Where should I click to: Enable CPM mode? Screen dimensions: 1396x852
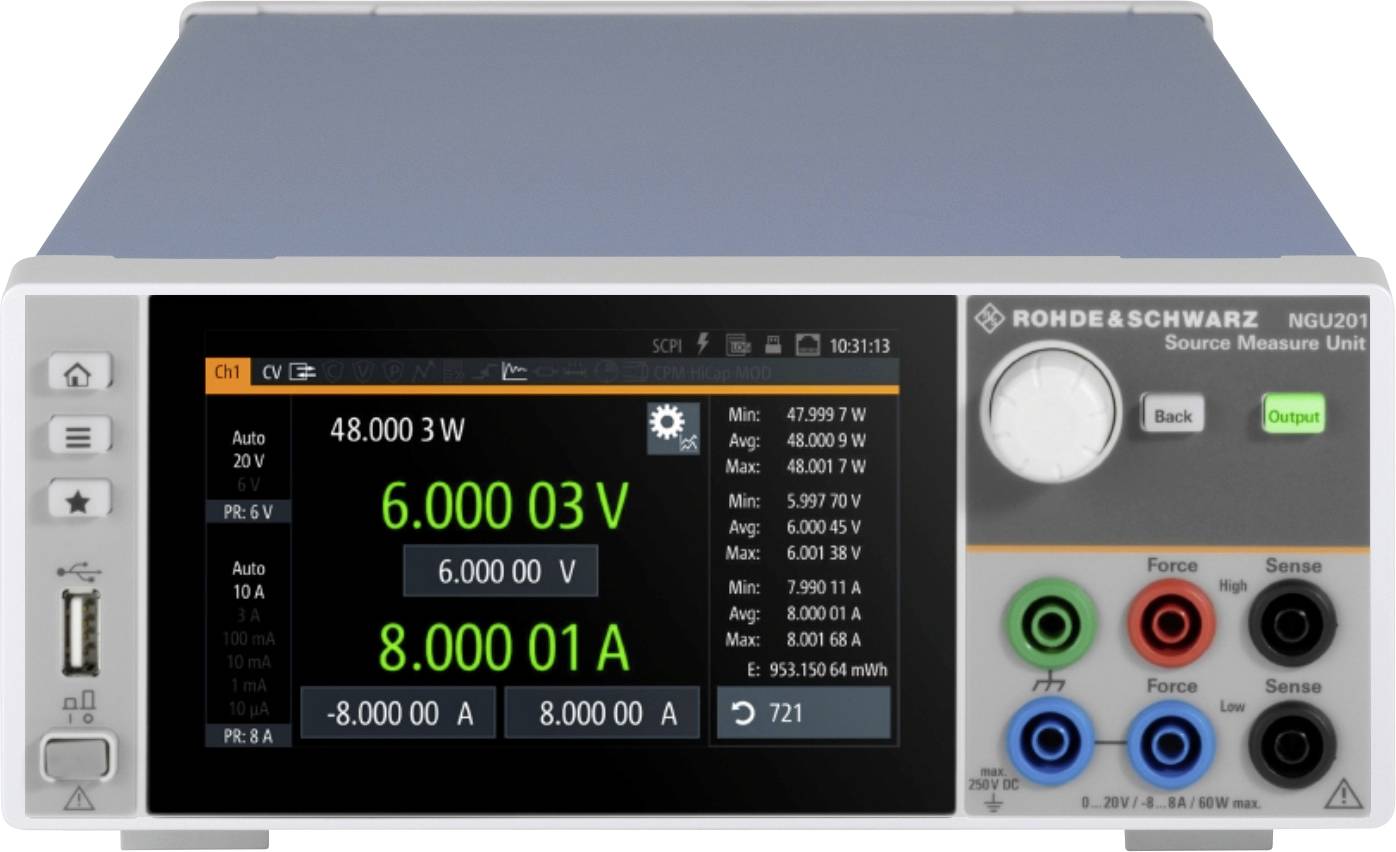point(672,372)
